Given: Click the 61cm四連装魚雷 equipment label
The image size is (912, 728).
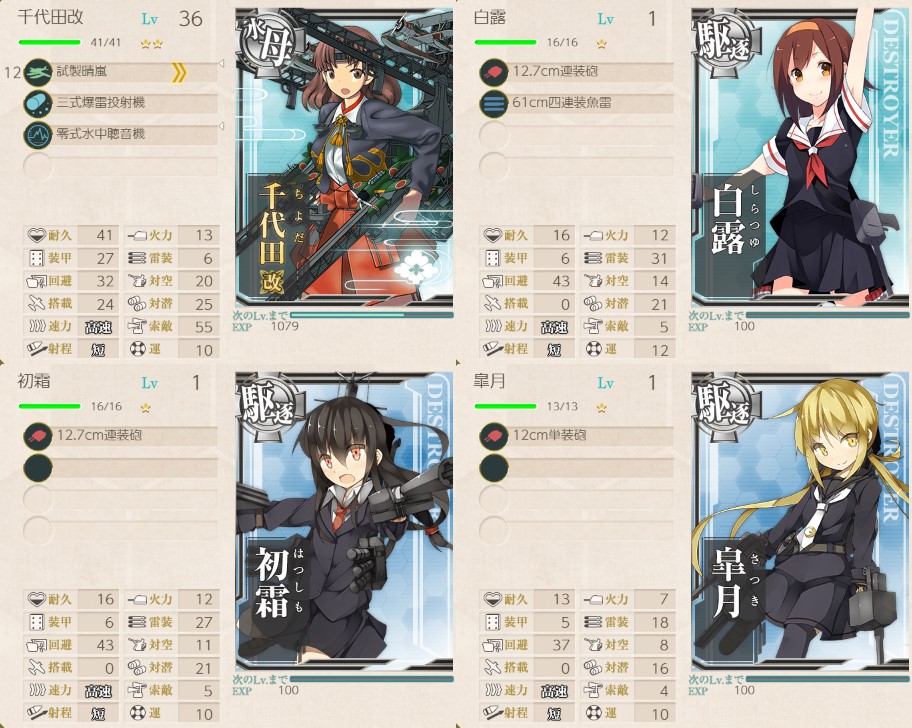Looking at the screenshot, I should click(x=561, y=103).
